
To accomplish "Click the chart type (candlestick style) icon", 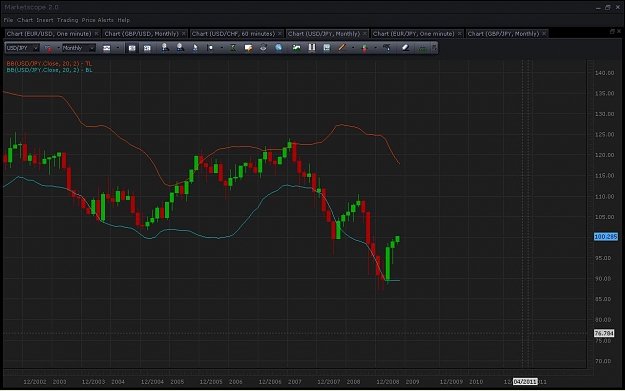I will (106, 48).
